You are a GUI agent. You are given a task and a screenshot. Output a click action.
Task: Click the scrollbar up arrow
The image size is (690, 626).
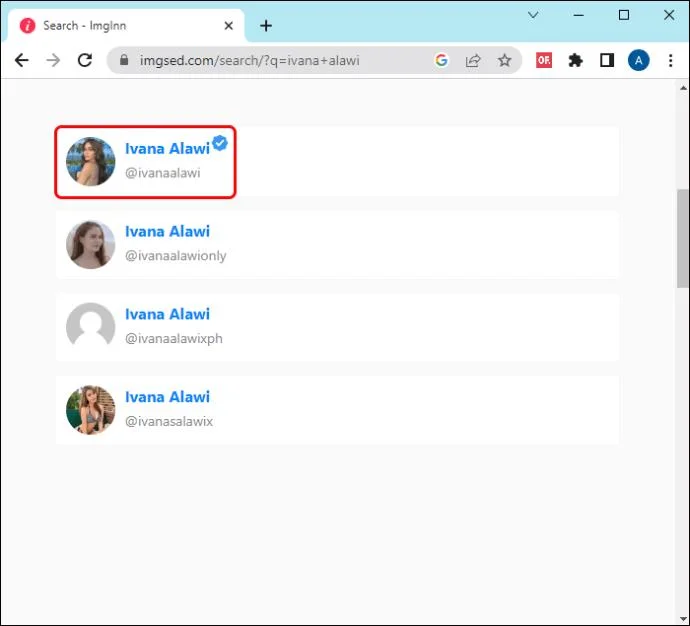(683, 88)
